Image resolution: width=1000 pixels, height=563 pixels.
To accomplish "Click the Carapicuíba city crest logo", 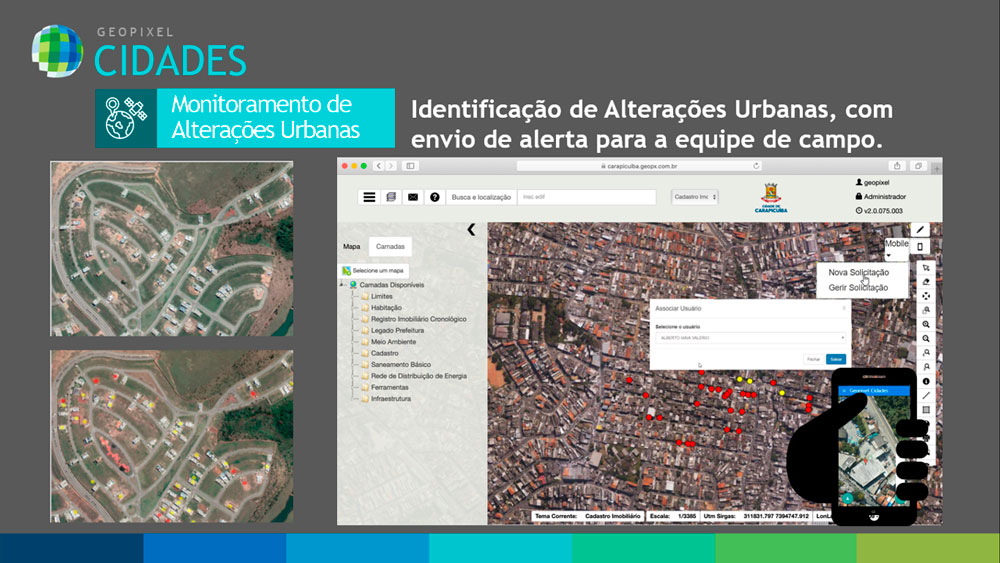I will pos(771,198).
